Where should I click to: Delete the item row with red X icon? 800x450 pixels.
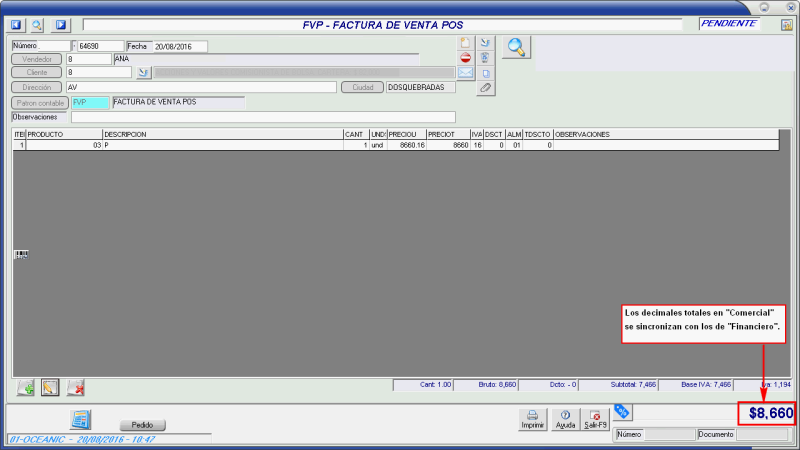pos(76,387)
